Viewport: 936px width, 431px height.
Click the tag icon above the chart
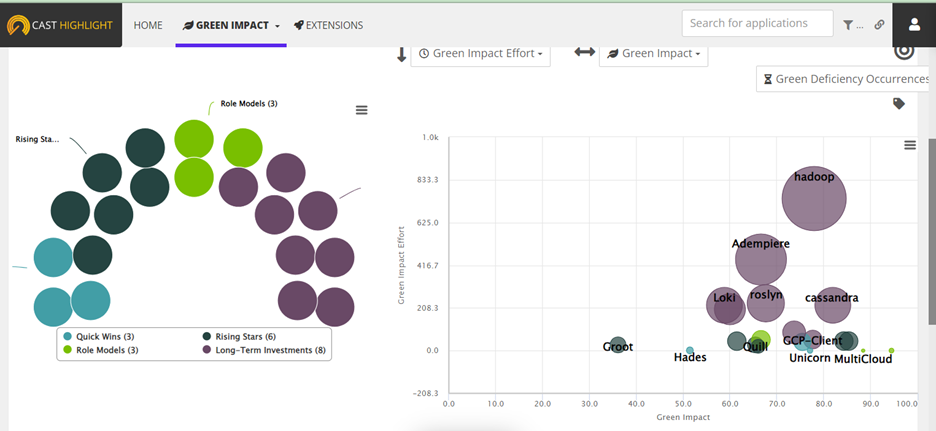(898, 103)
